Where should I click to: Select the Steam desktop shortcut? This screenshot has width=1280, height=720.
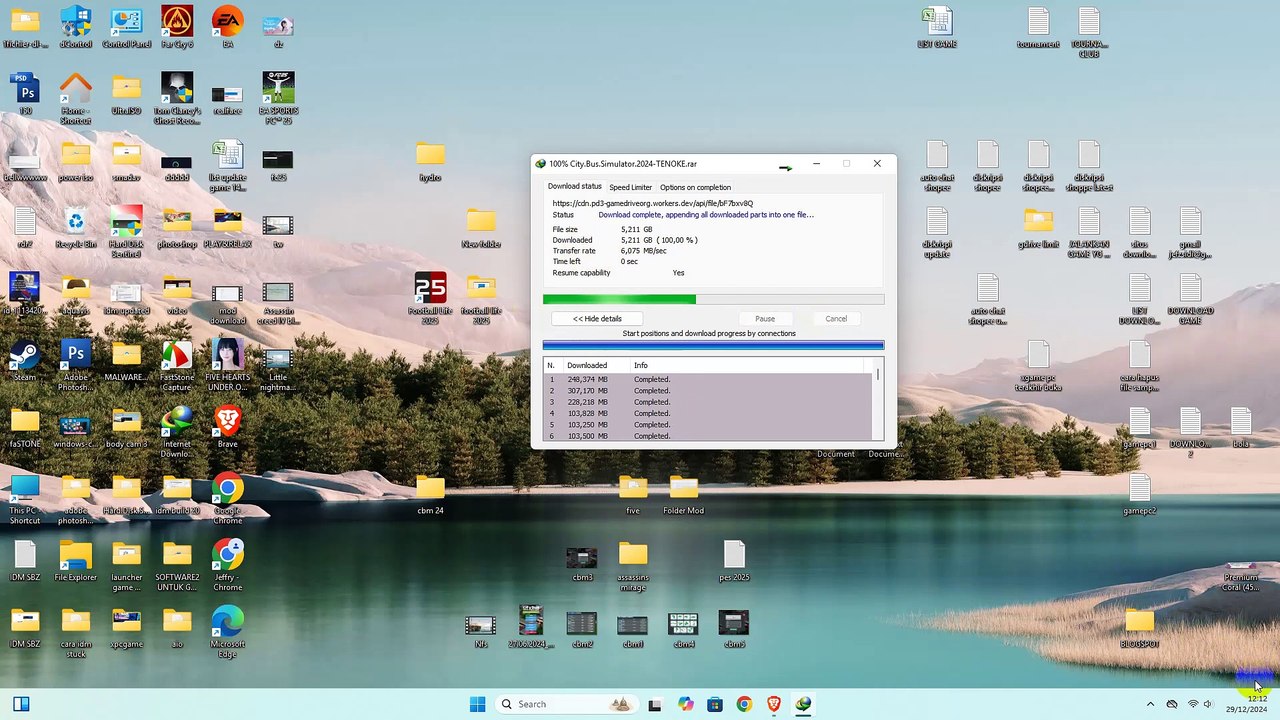tap(25, 360)
